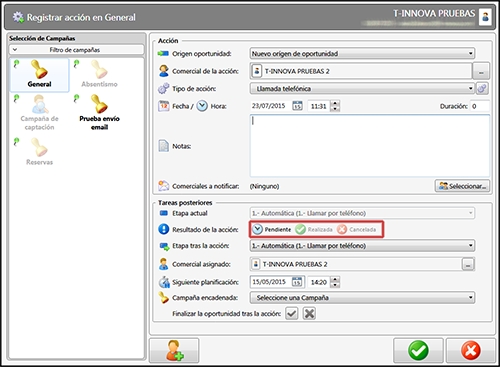The height and width of the screenshot is (367, 500).
Task: Cancel with the red X button
Action: click(470, 350)
